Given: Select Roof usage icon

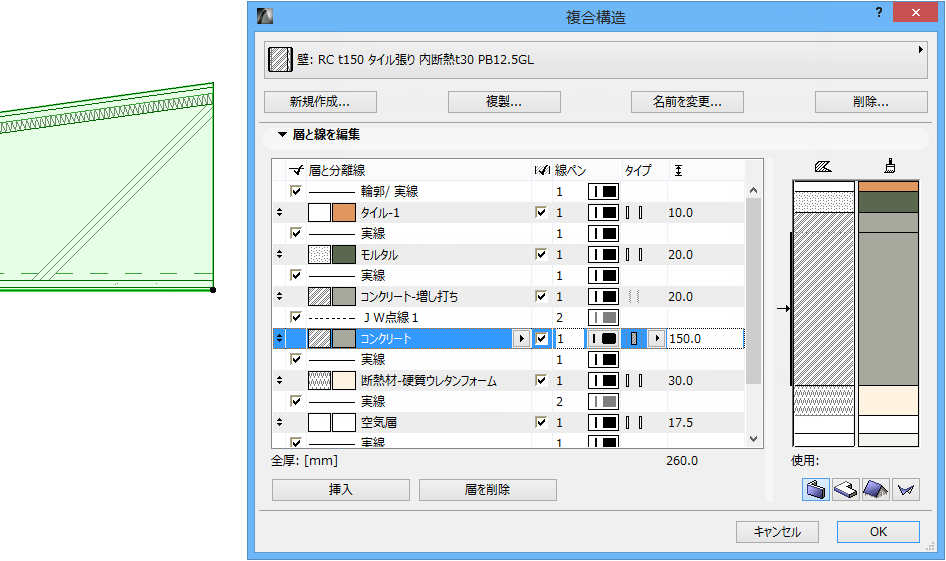Looking at the screenshot, I should [875, 489].
